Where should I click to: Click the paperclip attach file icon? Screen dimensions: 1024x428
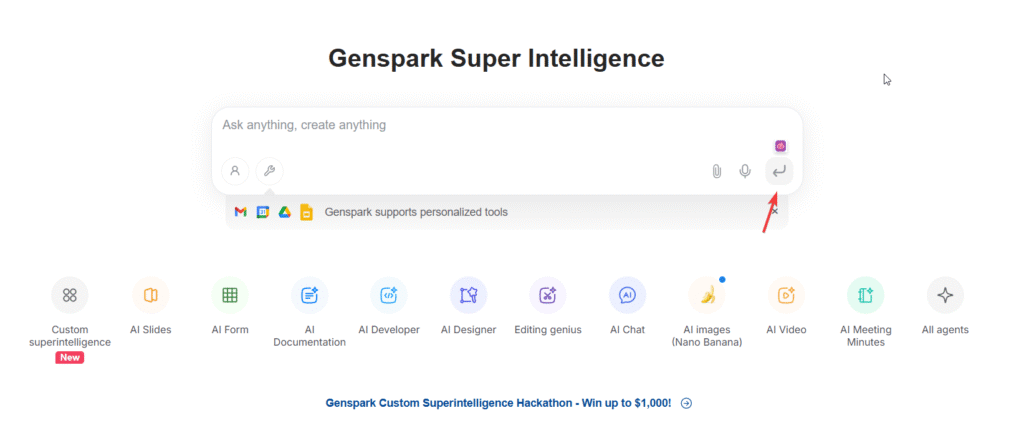[716, 171]
